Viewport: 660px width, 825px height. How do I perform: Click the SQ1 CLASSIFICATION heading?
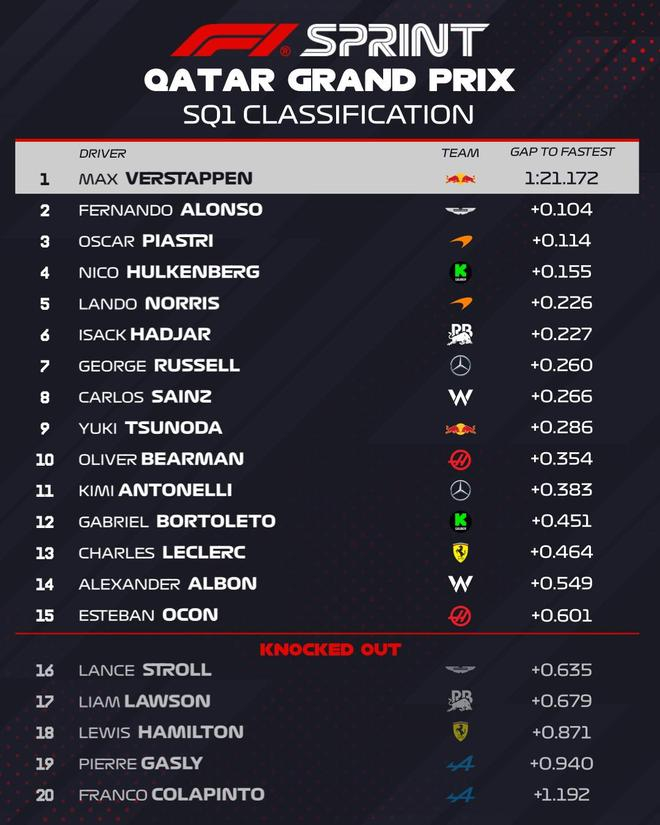[x=328, y=114]
